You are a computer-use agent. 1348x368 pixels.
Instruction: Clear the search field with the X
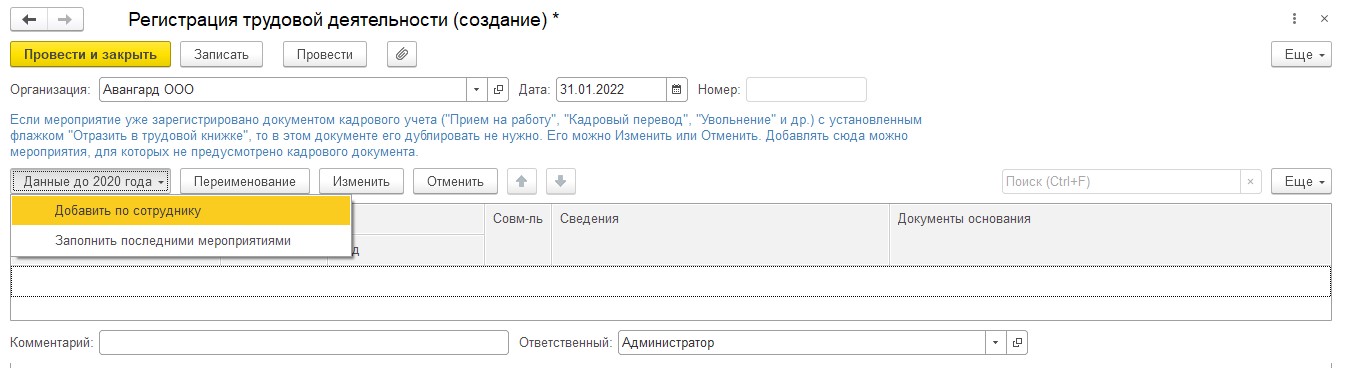1250,181
